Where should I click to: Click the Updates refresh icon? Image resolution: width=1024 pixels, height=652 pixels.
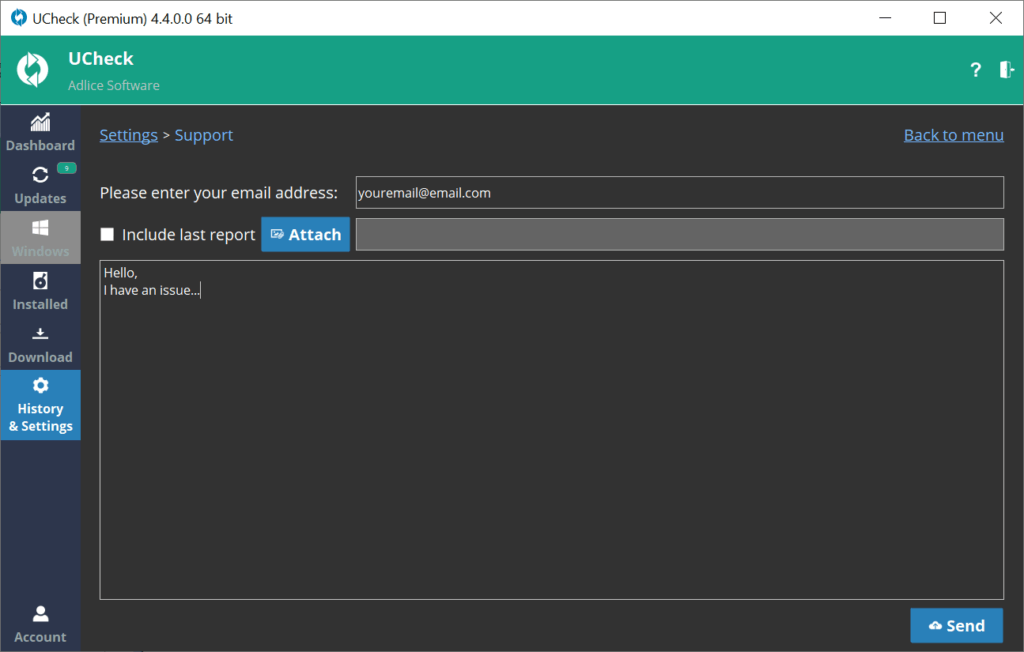coord(40,175)
